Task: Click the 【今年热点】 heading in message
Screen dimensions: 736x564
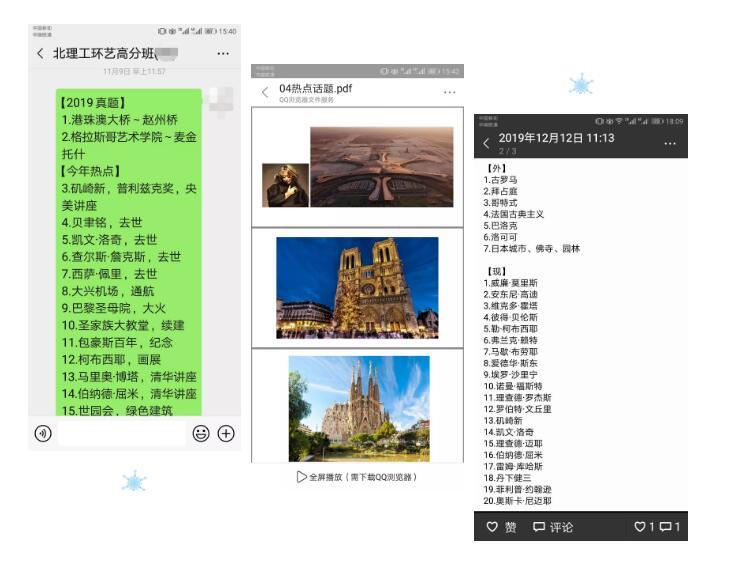Action: [x=90, y=171]
